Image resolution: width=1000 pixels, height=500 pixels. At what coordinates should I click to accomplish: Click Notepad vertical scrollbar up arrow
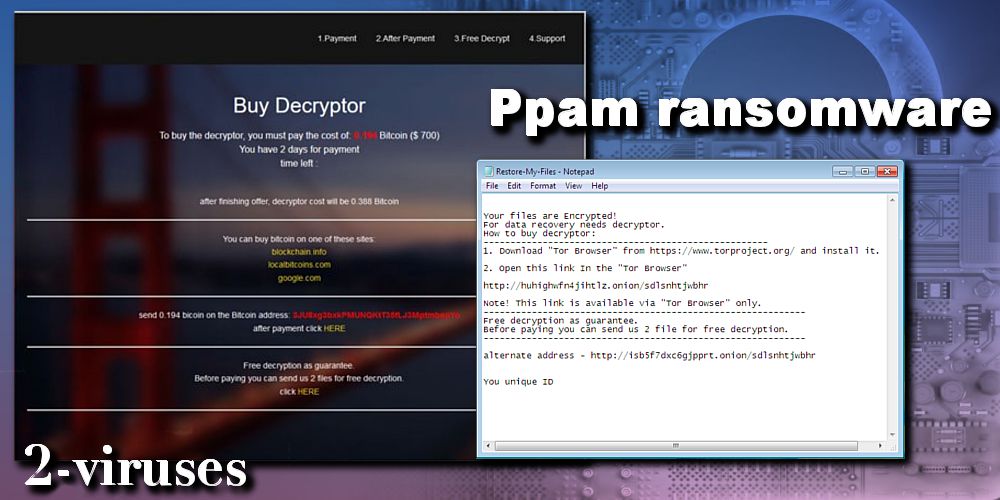coord(892,201)
